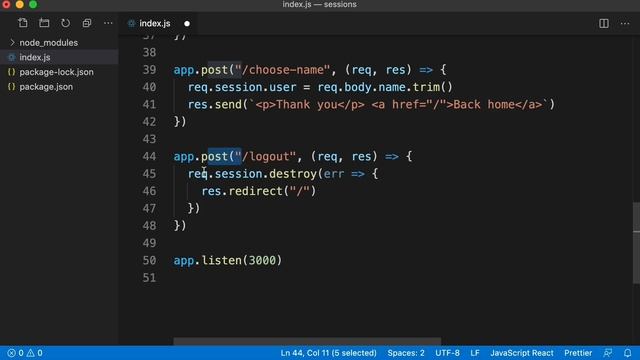The height and width of the screenshot is (360, 640).
Task: Click the green fullscreen window button
Action: (x=33, y=4)
